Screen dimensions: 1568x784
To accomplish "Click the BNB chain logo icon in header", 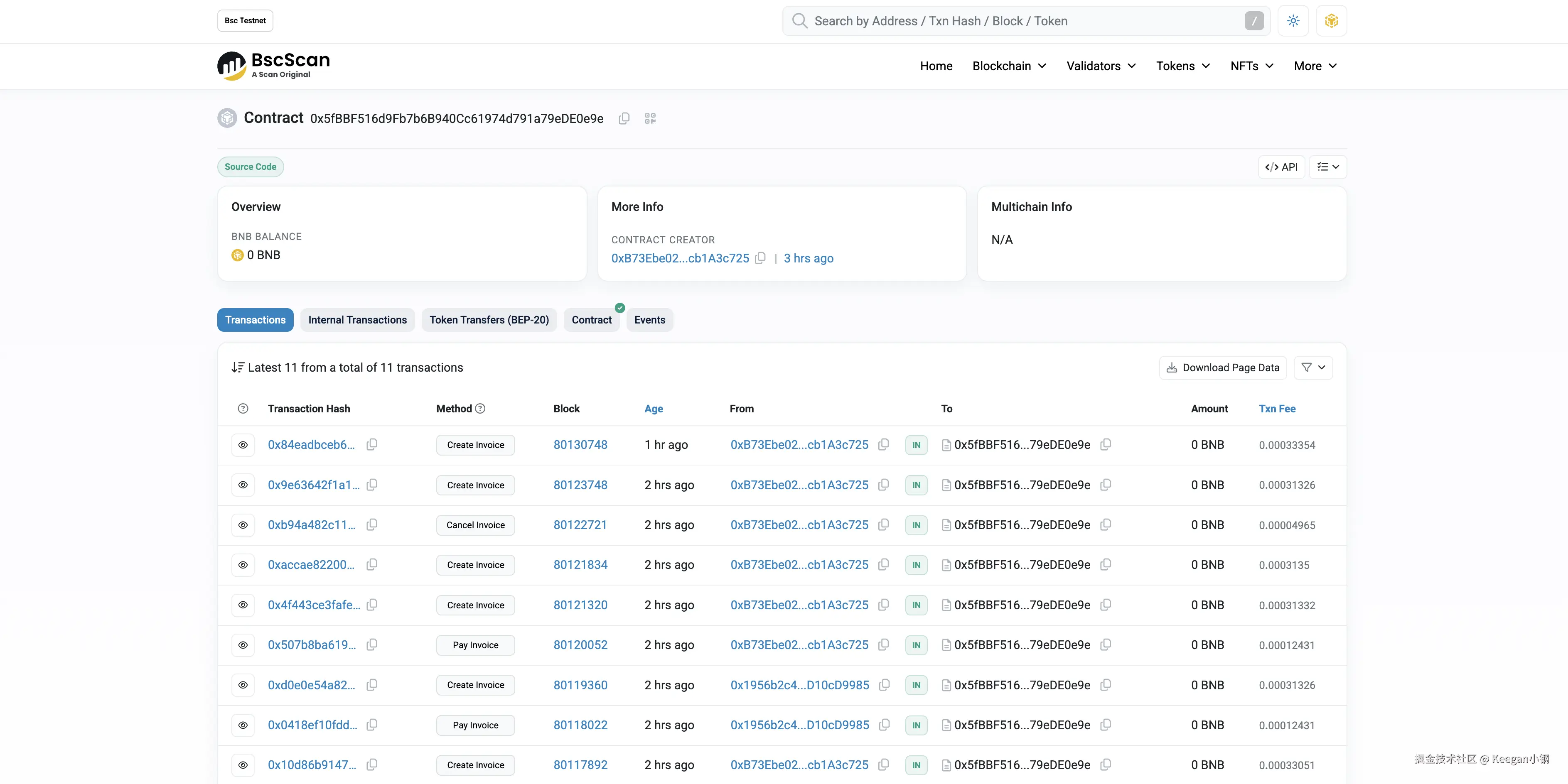I will (x=1331, y=21).
